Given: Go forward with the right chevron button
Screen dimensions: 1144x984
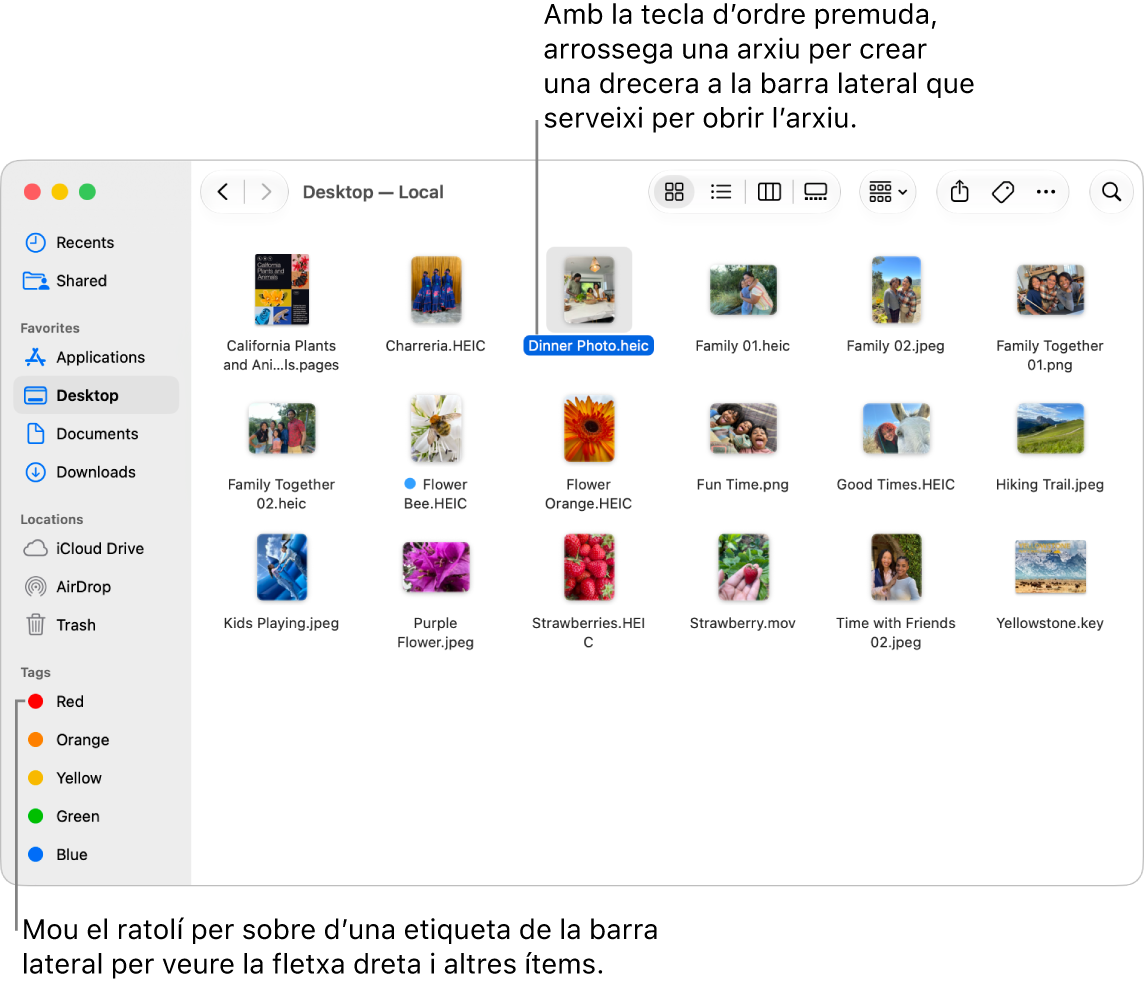Looking at the screenshot, I should click(x=266, y=192).
